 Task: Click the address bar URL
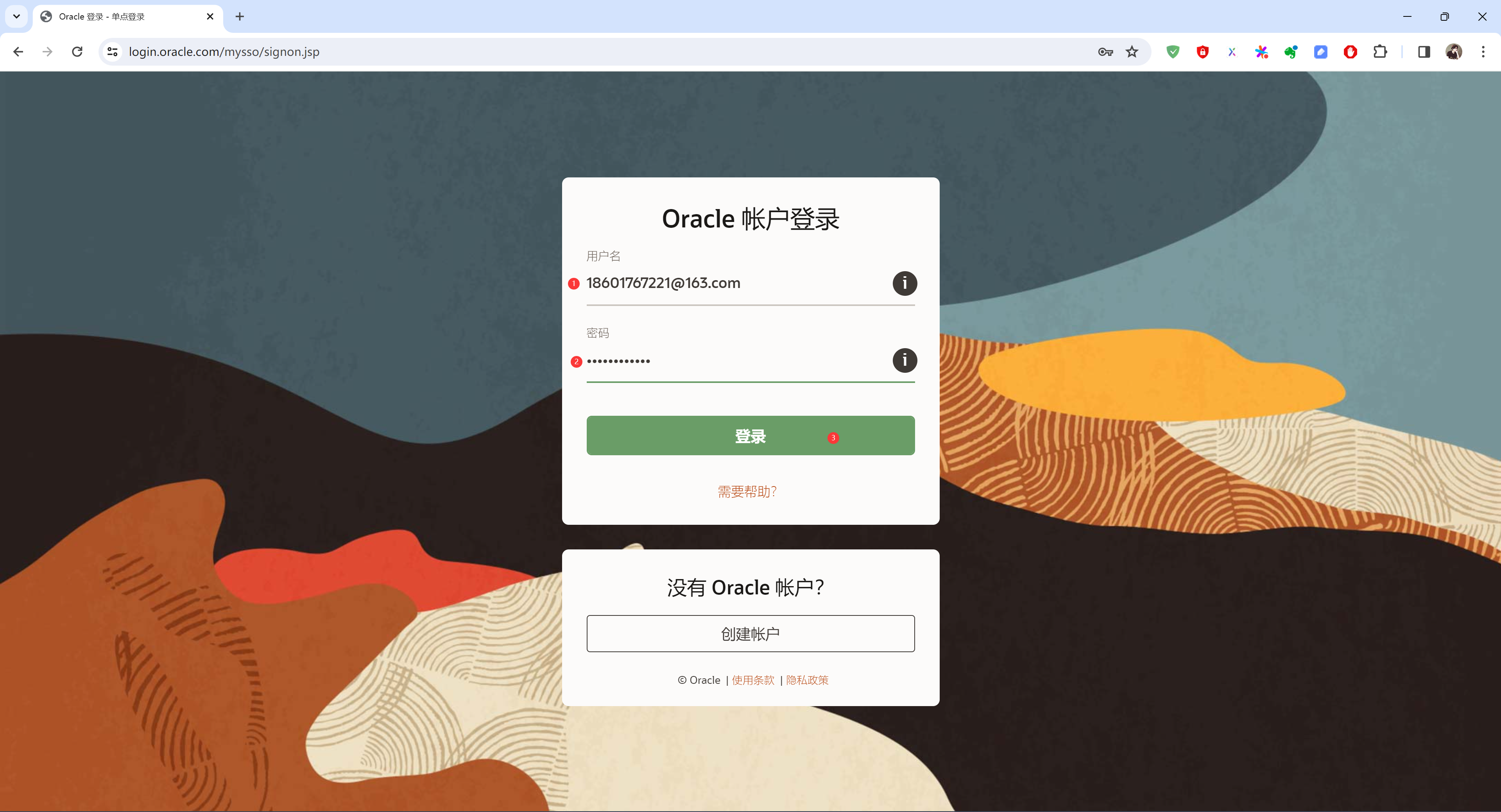224,52
